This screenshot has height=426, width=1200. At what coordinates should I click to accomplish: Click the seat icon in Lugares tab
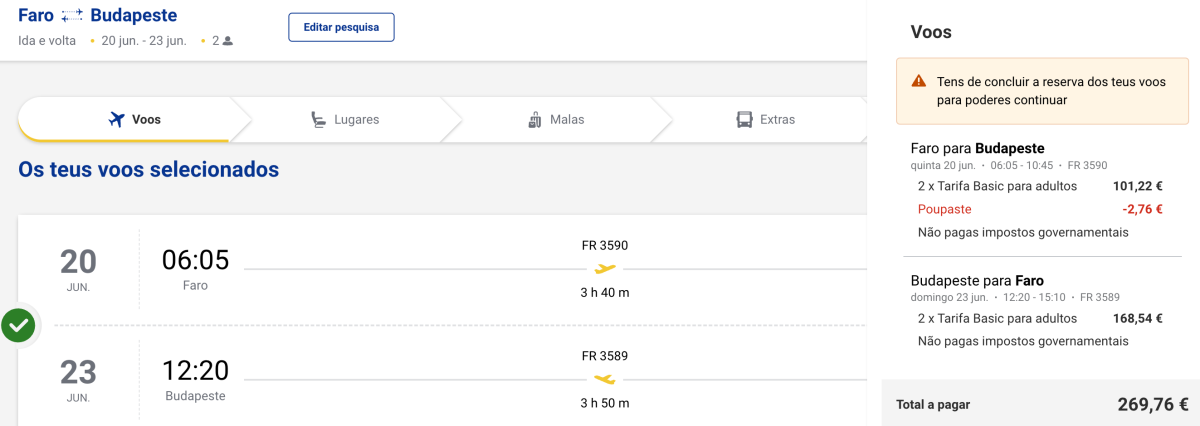pos(318,120)
